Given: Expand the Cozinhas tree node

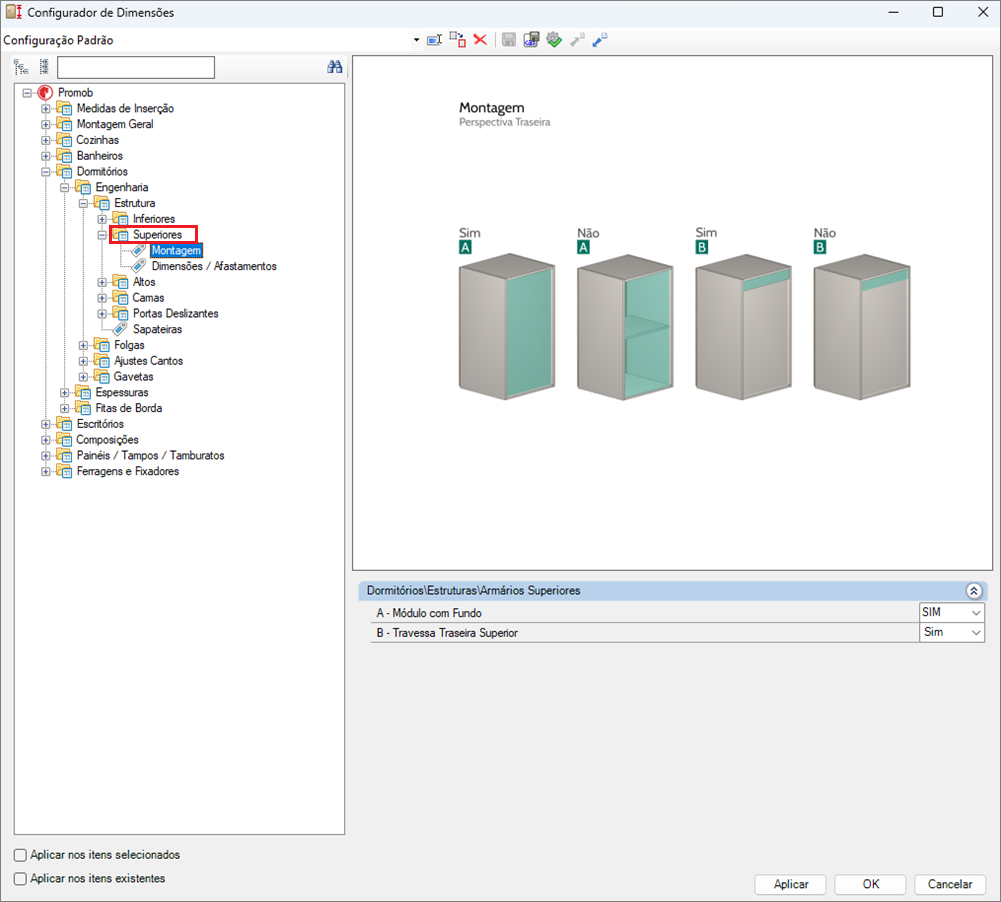Looking at the screenshot, I should coord(46,140).
